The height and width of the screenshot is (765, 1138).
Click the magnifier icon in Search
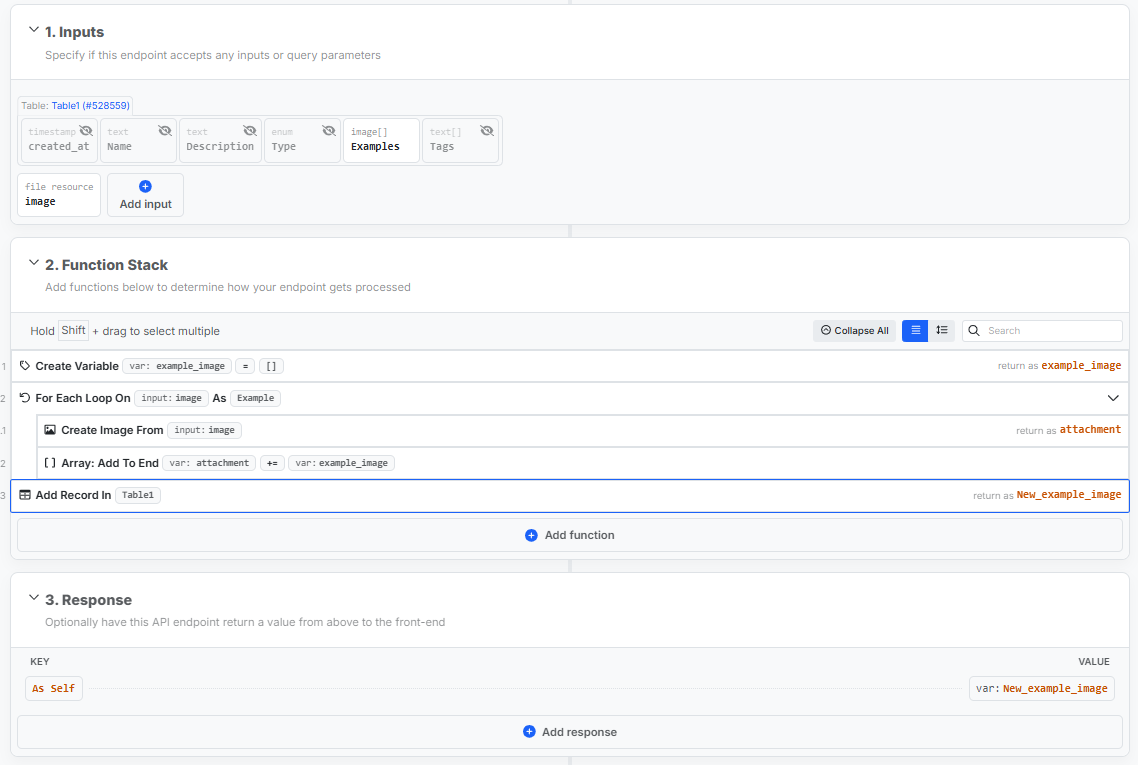coord(974,330)
